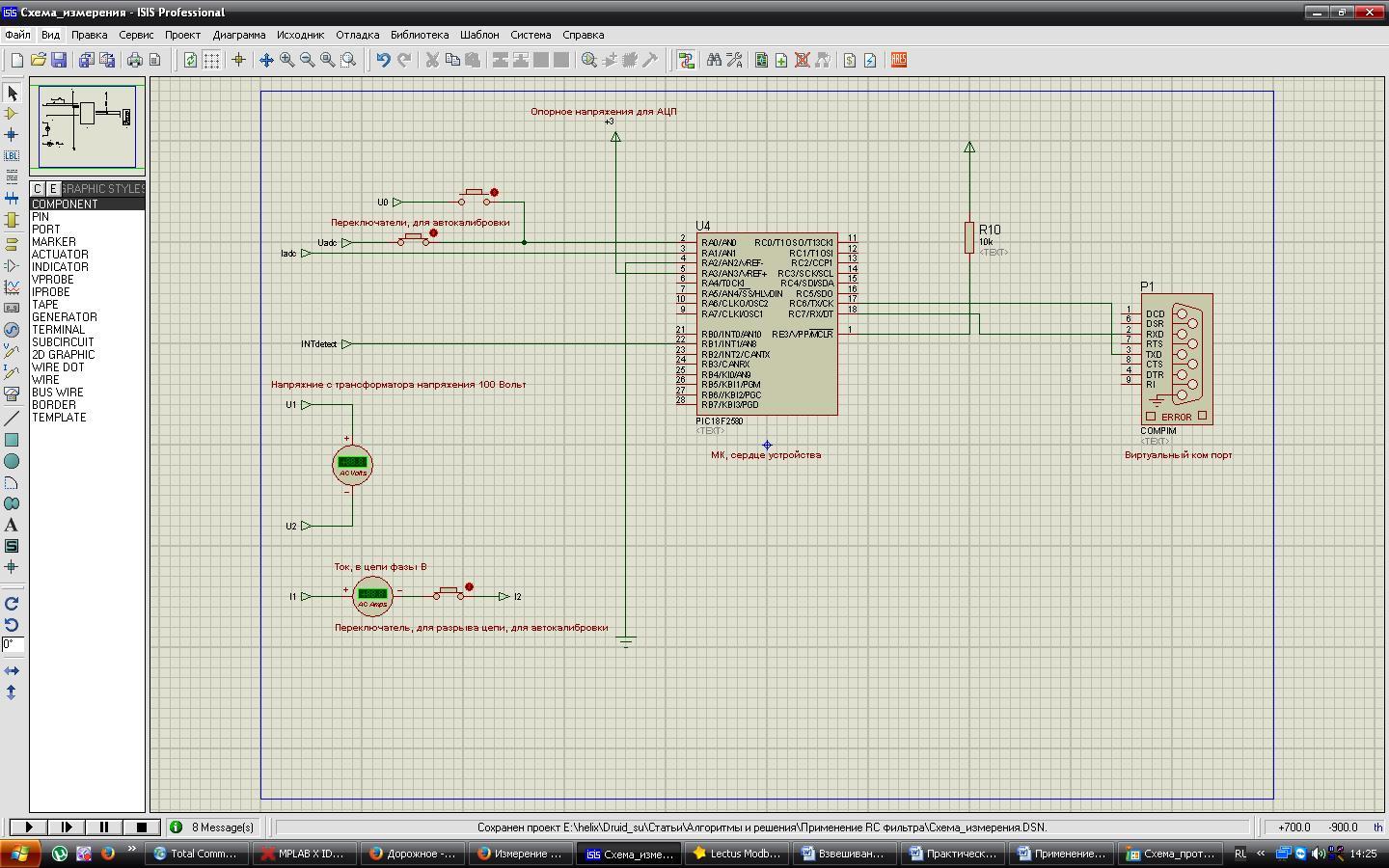This screenshot has height=868, width=1389.
Task: Select GENERATOR in the styles list
Action: 65,317
